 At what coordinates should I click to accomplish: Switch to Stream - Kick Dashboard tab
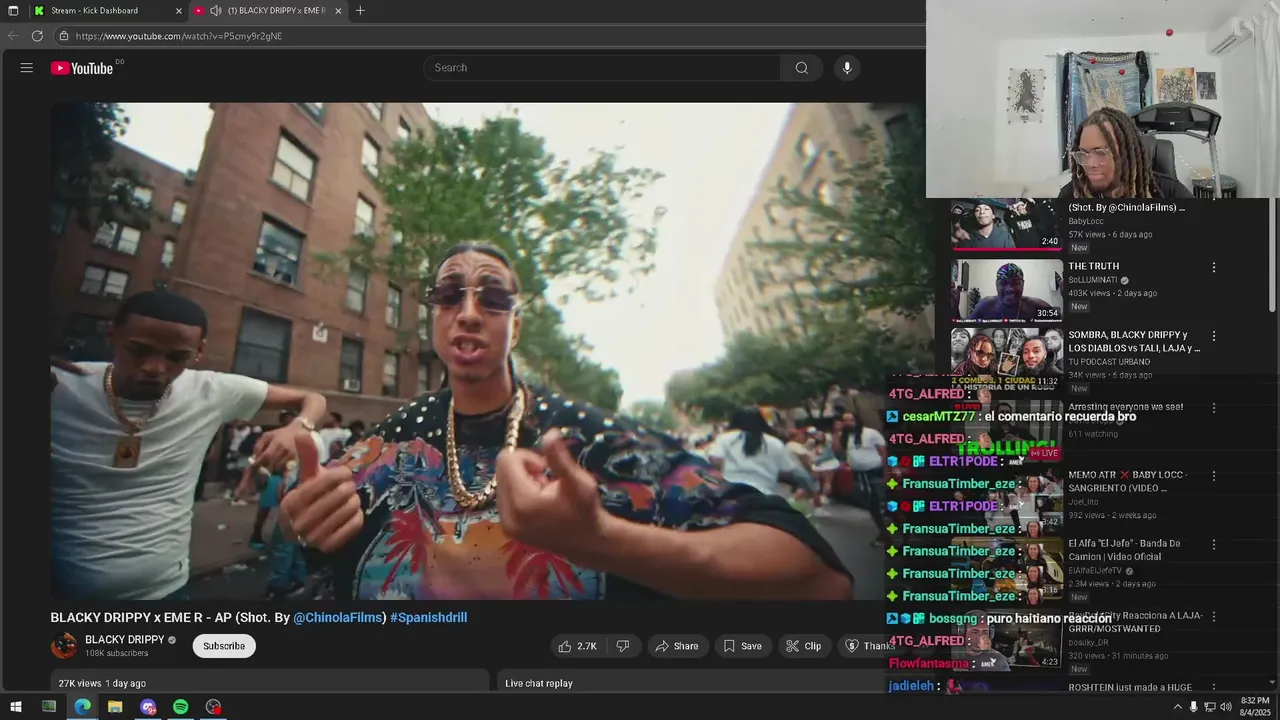tap(106, 11)
